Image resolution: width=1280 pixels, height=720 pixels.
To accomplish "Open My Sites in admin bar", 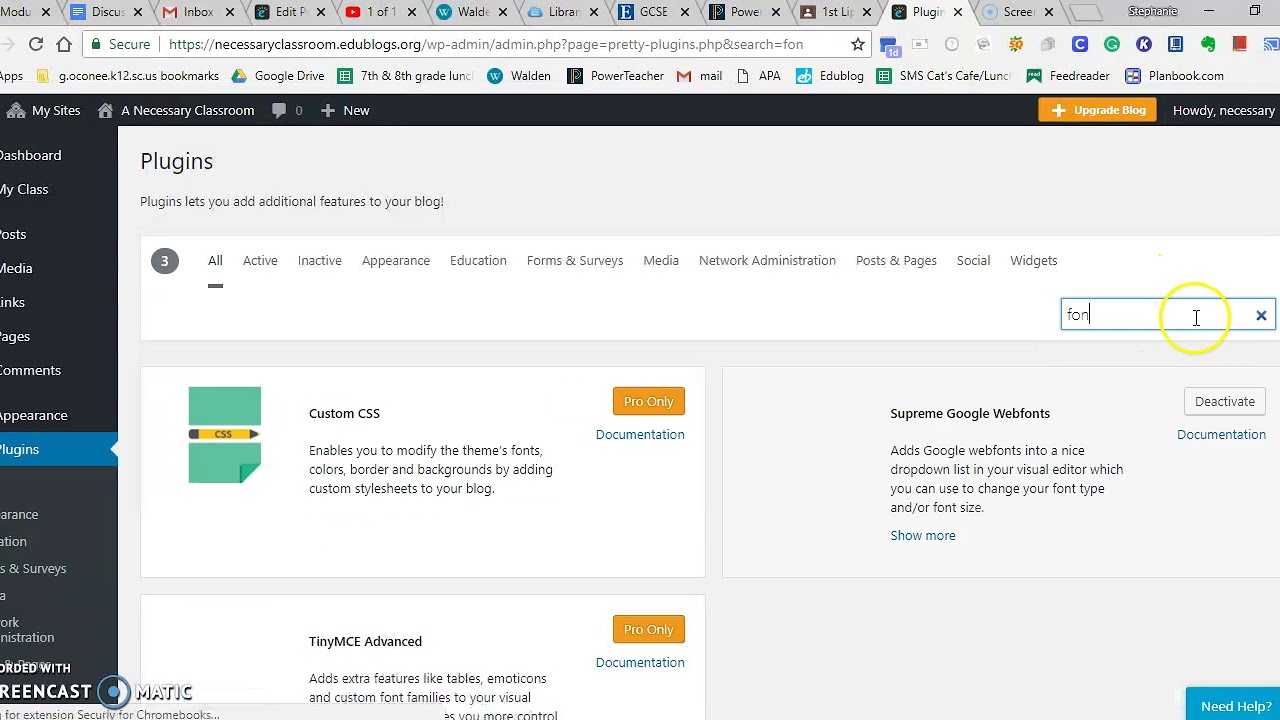I will pyautogui.click(x=43, y=110).
